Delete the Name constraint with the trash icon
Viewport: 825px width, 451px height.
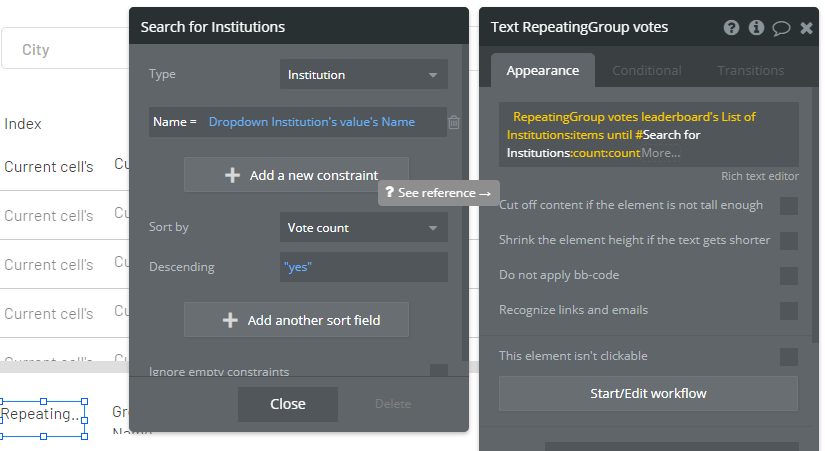click(454, 122)
